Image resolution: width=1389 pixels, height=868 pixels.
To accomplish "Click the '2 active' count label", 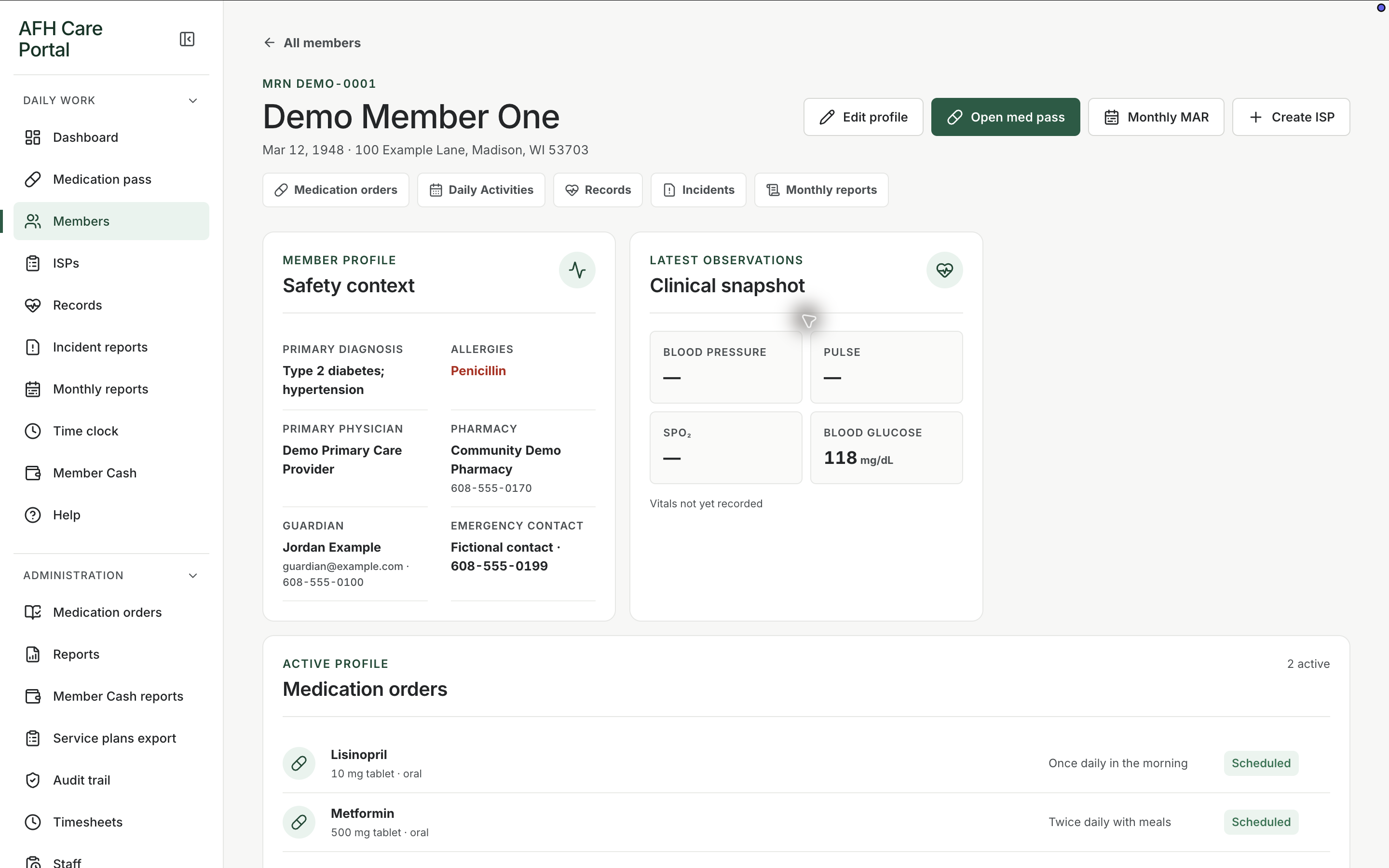I will click(x=1308, y=664).
